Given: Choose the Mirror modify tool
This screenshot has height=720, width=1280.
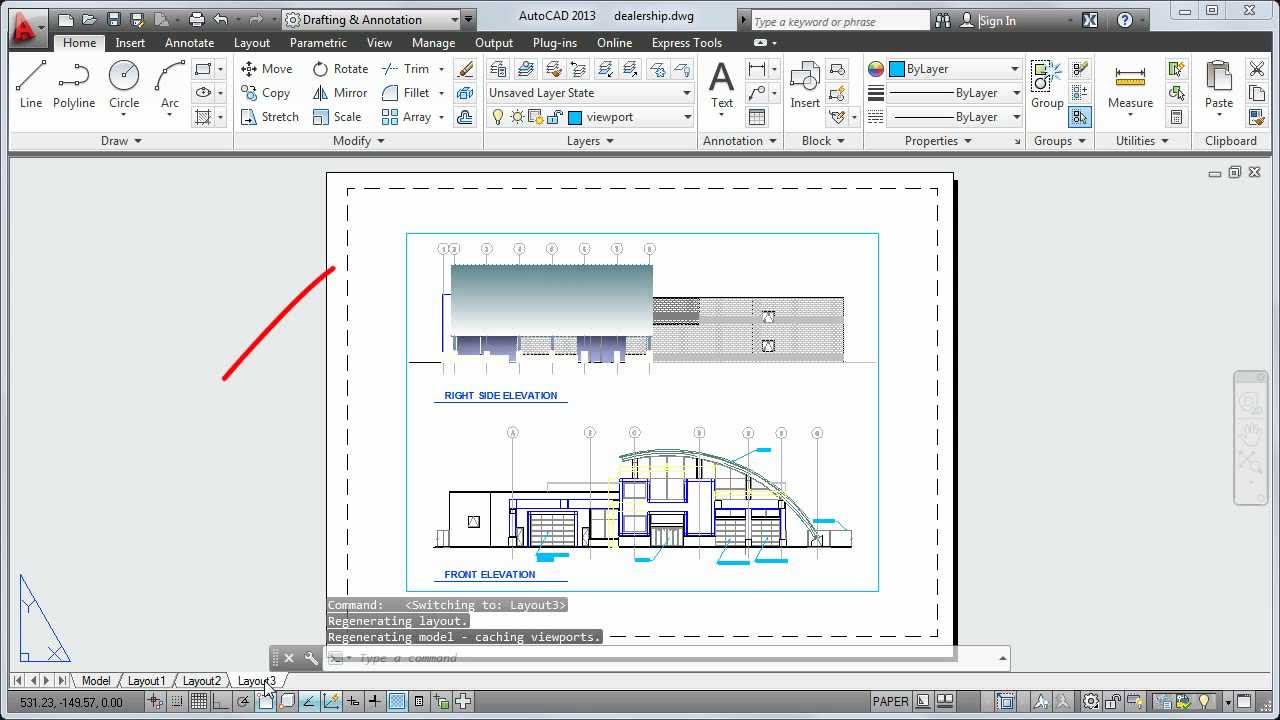Looking at the screenshot, I should coord(339,93).
